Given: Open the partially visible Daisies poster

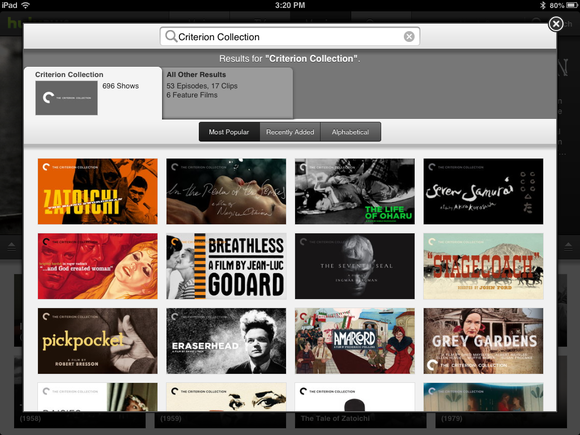Looking at the screenshot, I should (98, 397).
